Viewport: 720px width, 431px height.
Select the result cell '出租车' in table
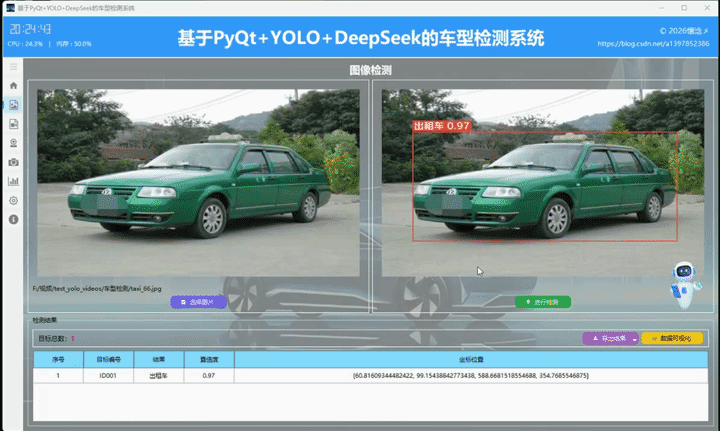coord(158,375)
